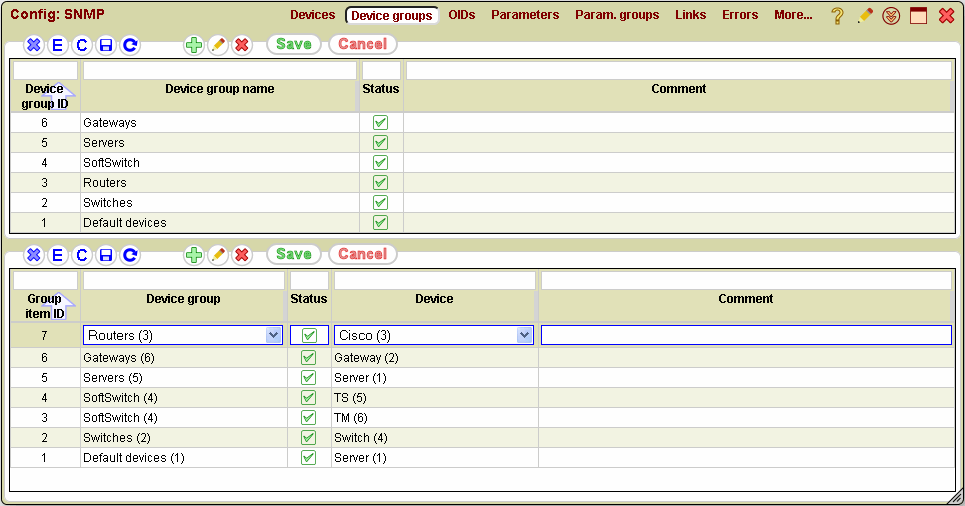
Task: Go to the Param. groups tab
Action: (x=617, y=15)
